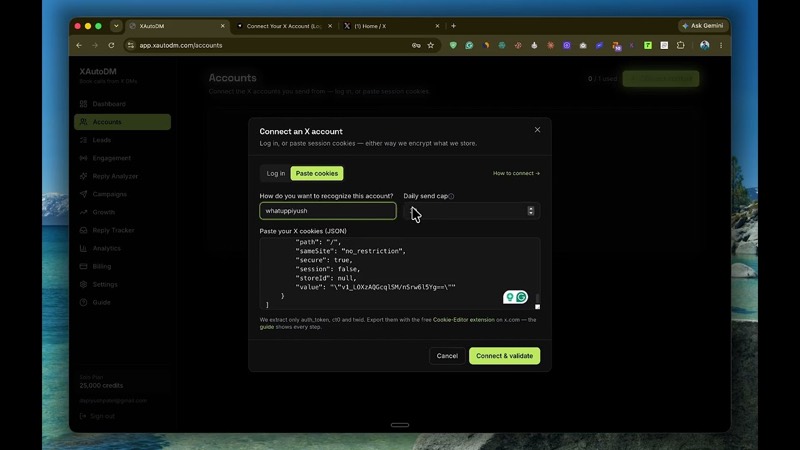Open Accounts in the sidebar
The height and width of the screenshot is (450, 800).
(x=122, y=122)
